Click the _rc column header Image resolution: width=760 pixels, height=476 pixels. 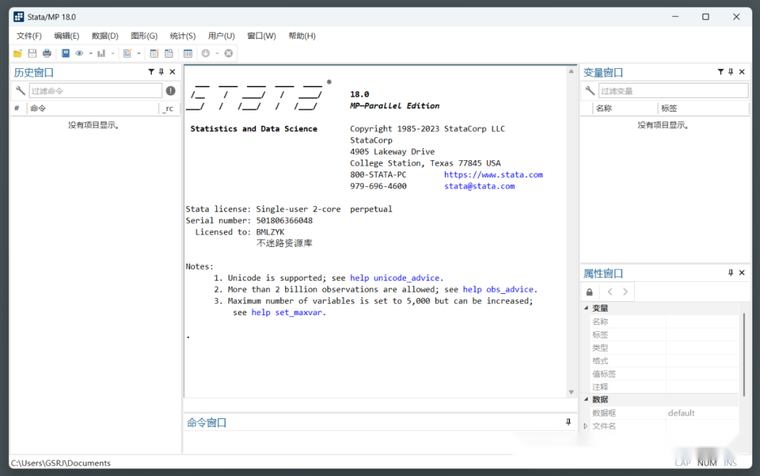[x=169, y=108]
